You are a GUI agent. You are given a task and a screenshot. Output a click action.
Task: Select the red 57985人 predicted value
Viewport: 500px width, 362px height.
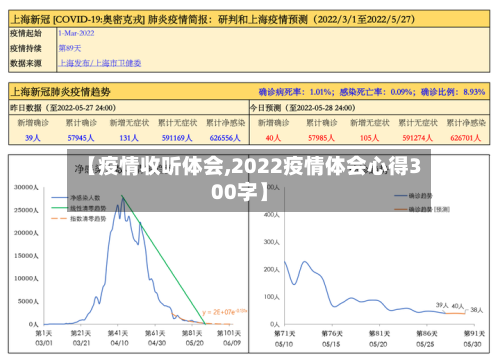[x=321, y=138]
